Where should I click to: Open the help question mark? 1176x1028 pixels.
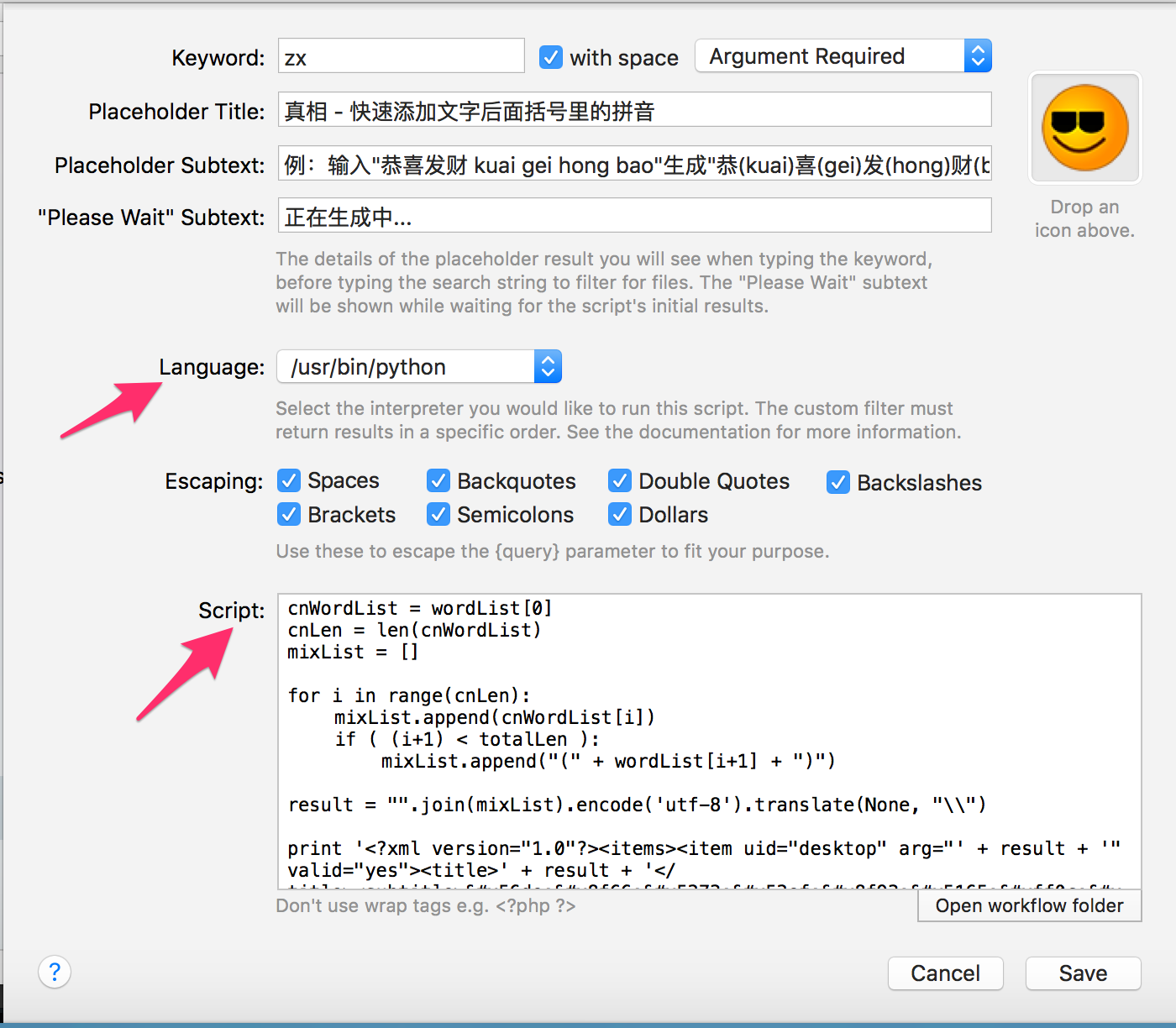click(x=55, y=972)
